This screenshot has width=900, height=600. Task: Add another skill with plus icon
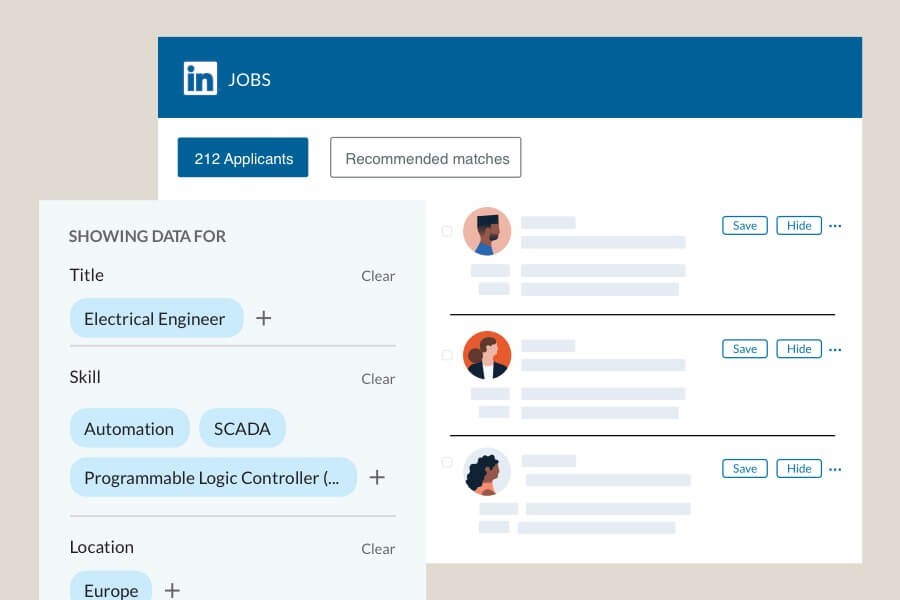point(377,477)
